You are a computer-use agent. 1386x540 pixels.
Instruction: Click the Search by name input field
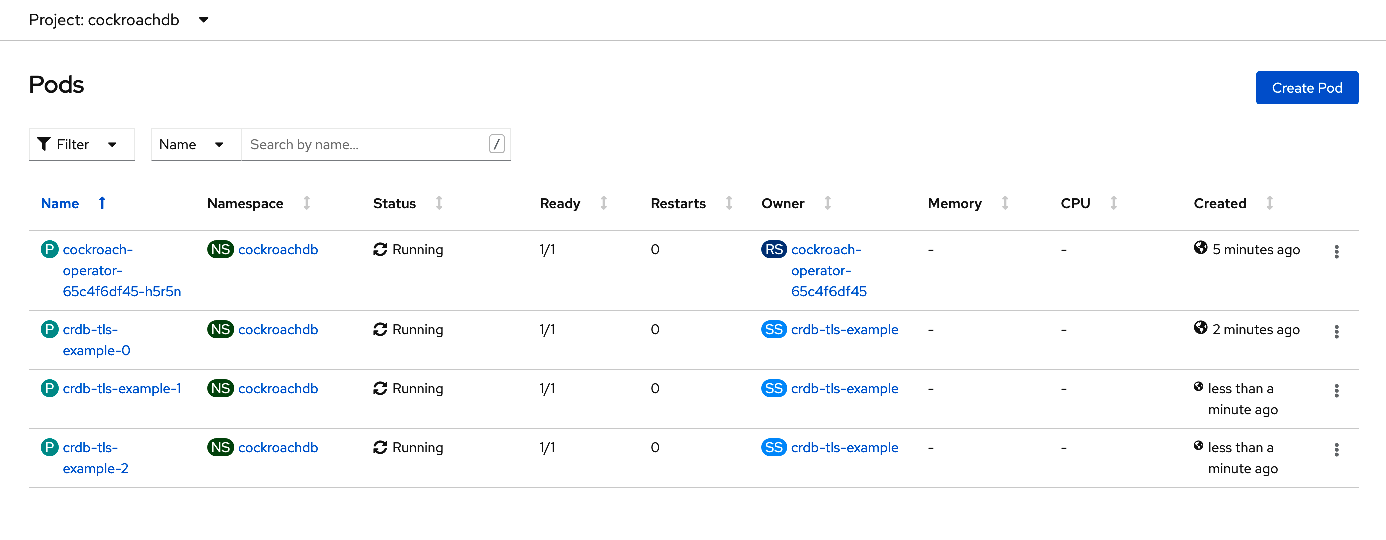coord(366,144)
